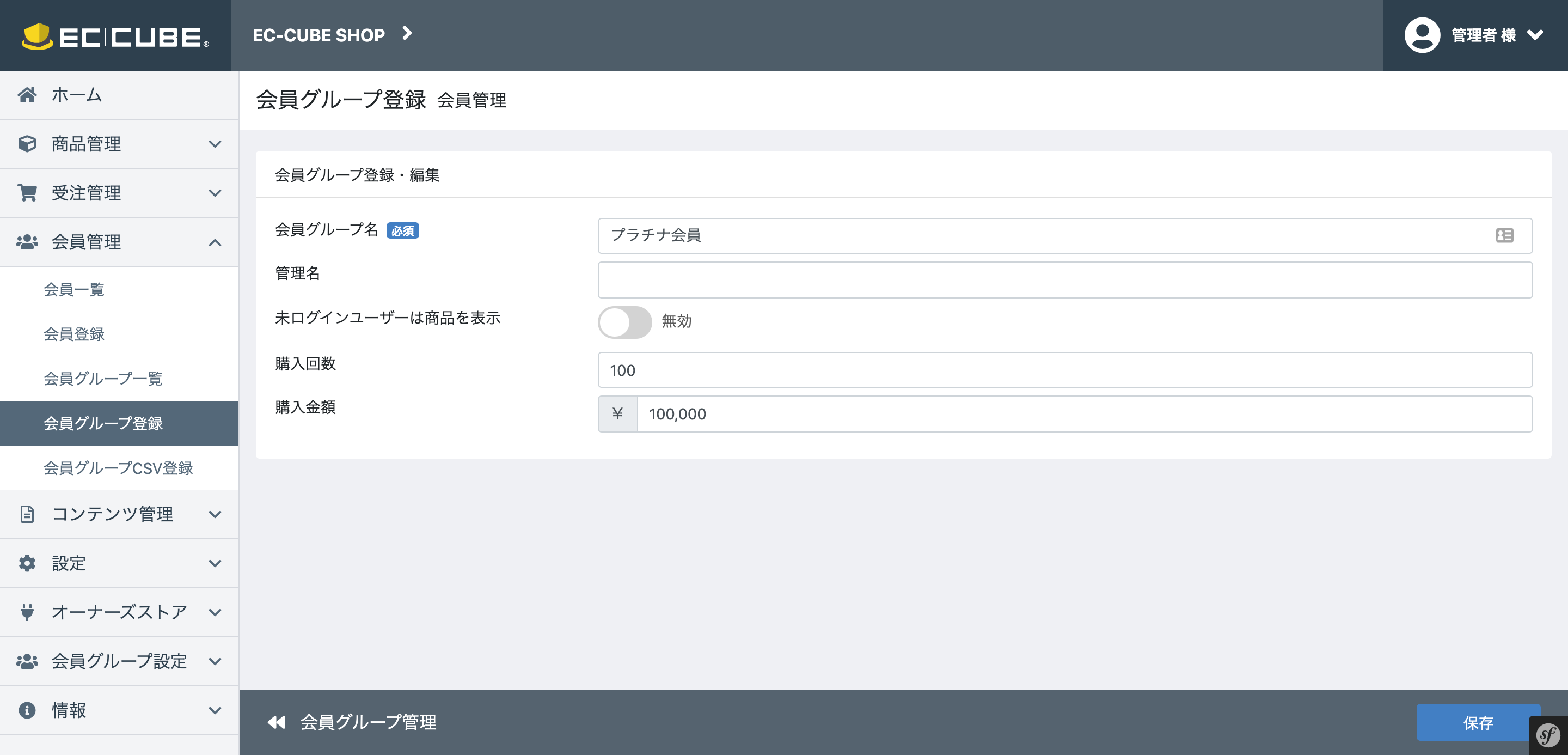The image size is (1568, 755).
Task: Toggle 未ログインユーザーは商品を表示 switch
Action: (x=624, y=322)
